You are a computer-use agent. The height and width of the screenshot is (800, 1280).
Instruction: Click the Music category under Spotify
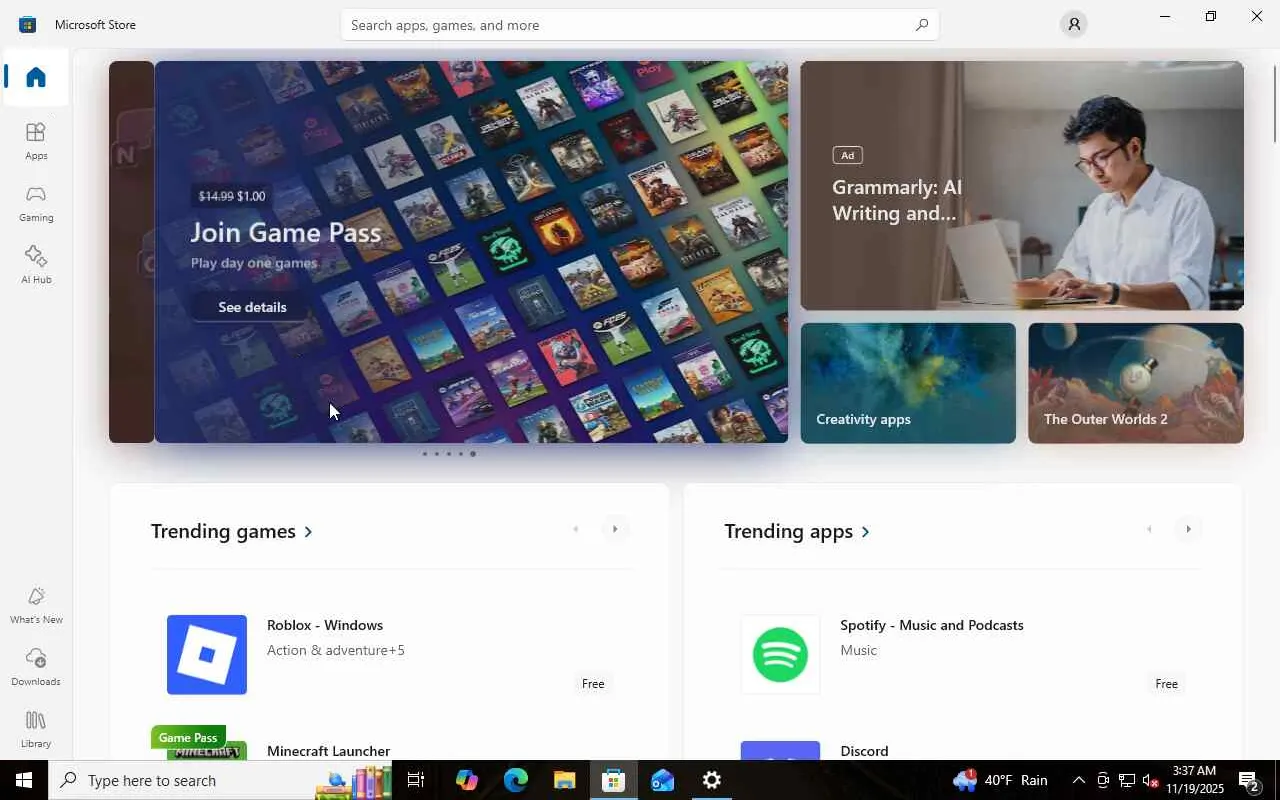coord(858,650)
